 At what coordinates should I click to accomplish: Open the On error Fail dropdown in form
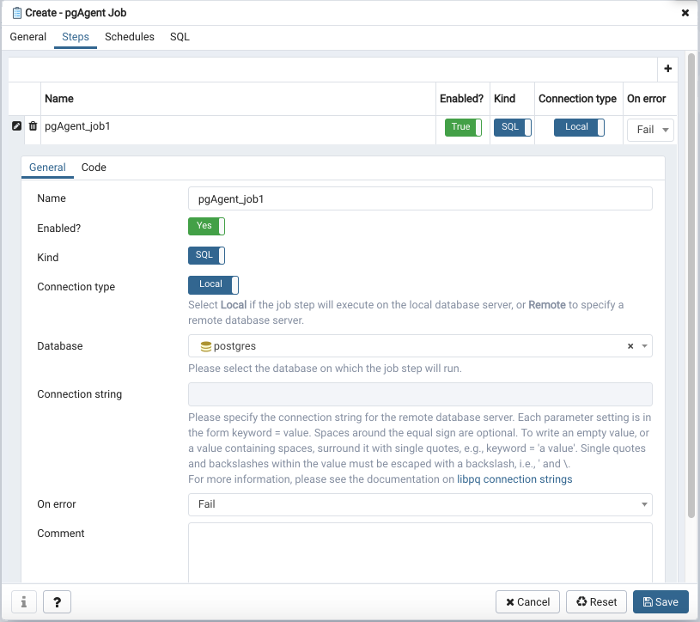(x=420, y=505)
